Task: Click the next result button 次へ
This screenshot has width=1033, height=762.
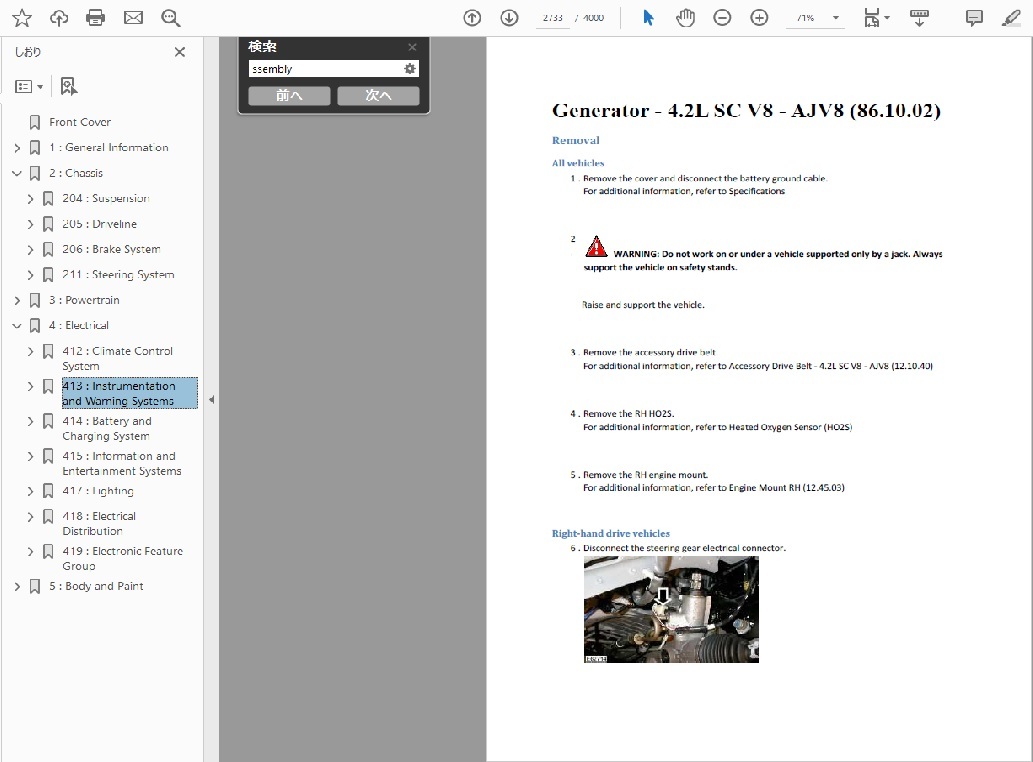Action: tap(378, 95)
